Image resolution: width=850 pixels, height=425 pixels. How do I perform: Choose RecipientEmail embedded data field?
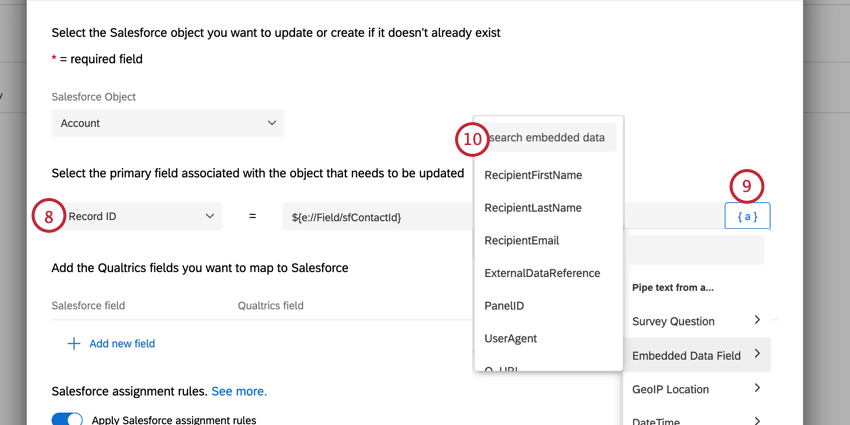(521, 240)
